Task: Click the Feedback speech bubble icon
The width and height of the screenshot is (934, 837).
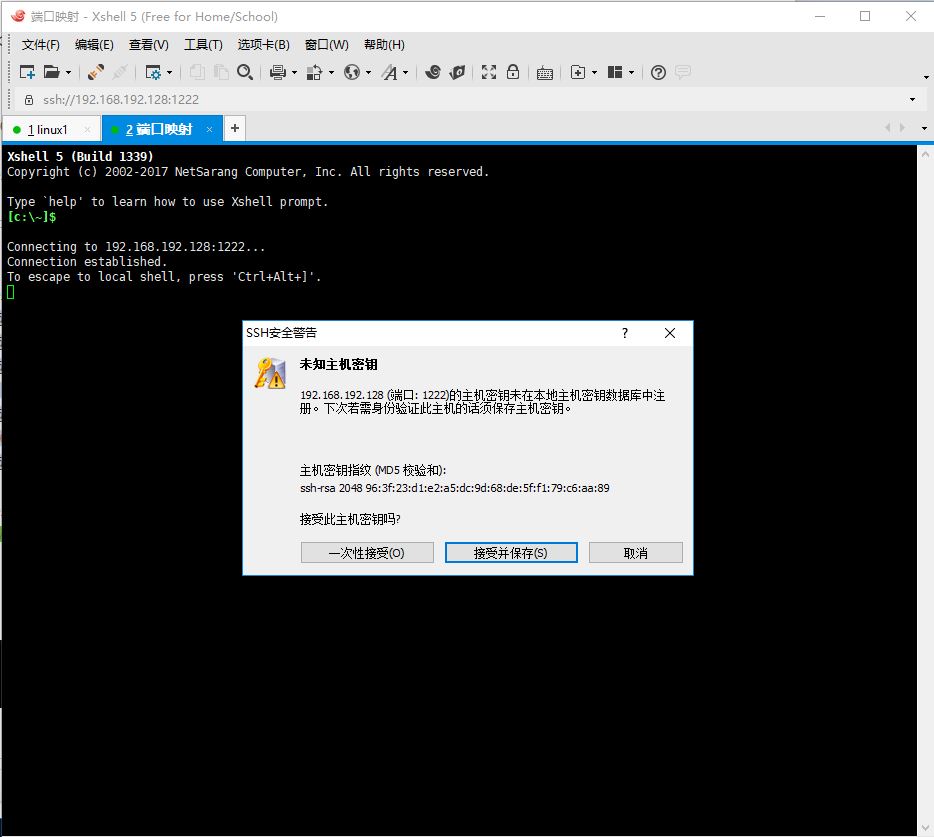Action: coord(683,72)
